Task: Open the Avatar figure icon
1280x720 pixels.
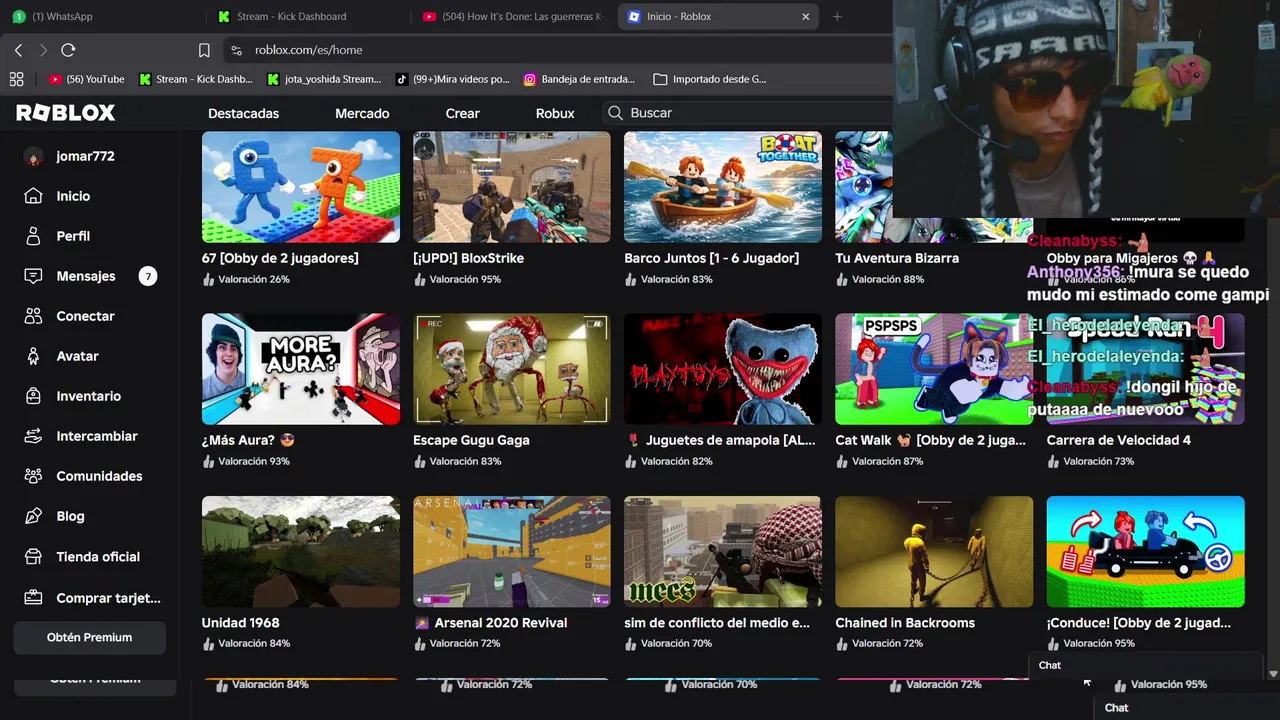Action: tap(33, 356)
